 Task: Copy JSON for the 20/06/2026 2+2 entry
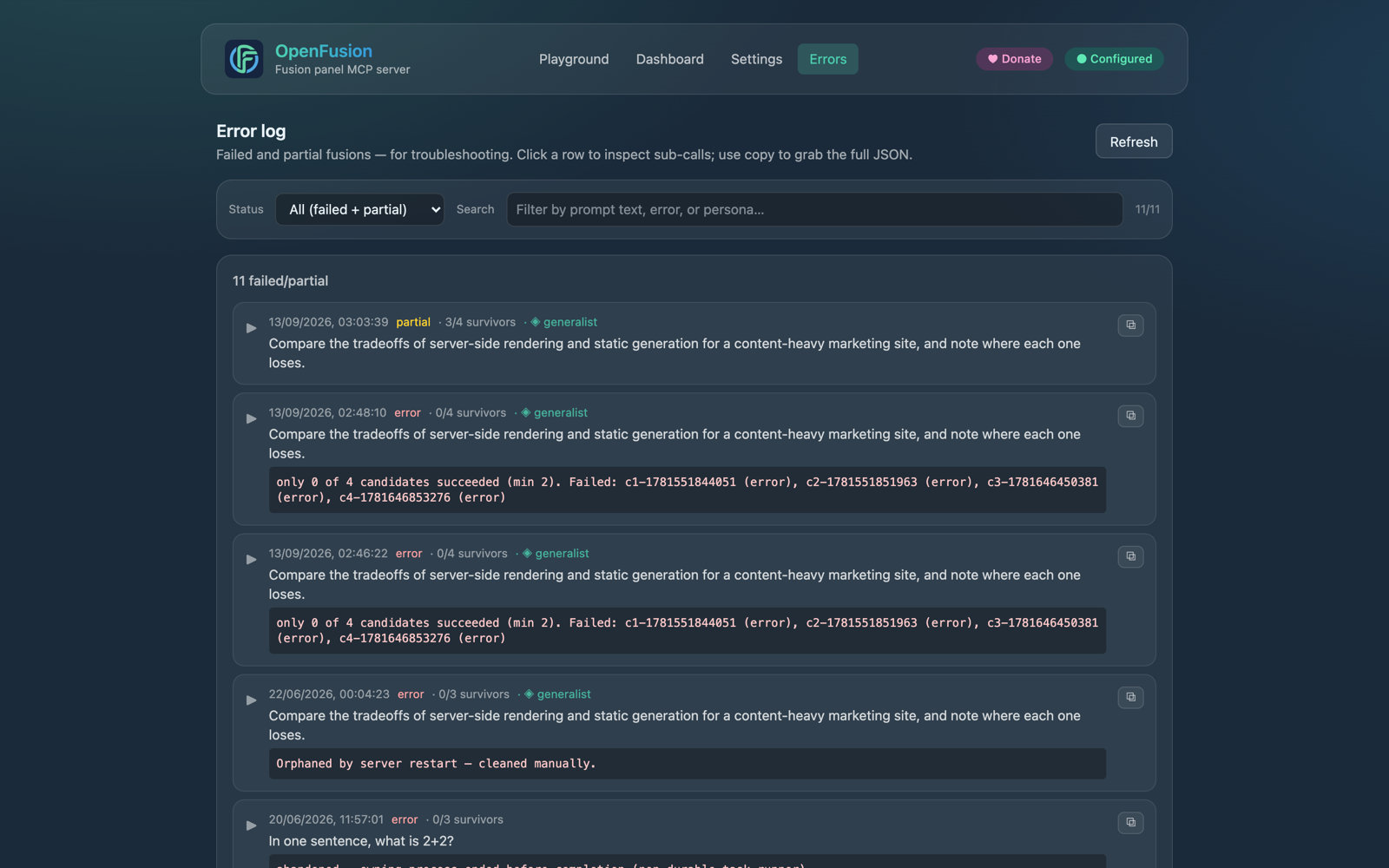point(1130,822)
